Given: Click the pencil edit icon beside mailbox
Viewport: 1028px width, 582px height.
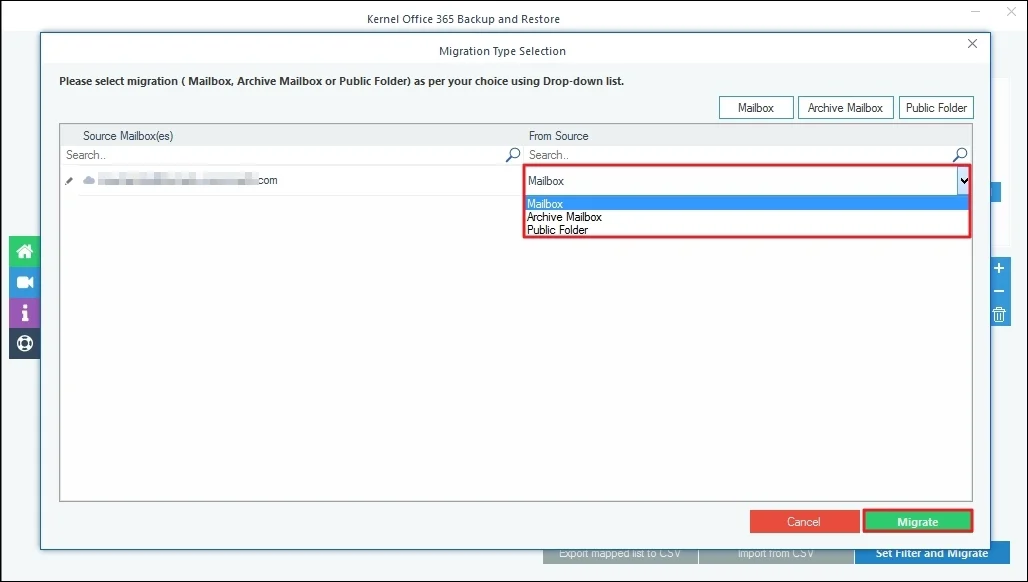Looking at the screenshot, I should (69, 180).
